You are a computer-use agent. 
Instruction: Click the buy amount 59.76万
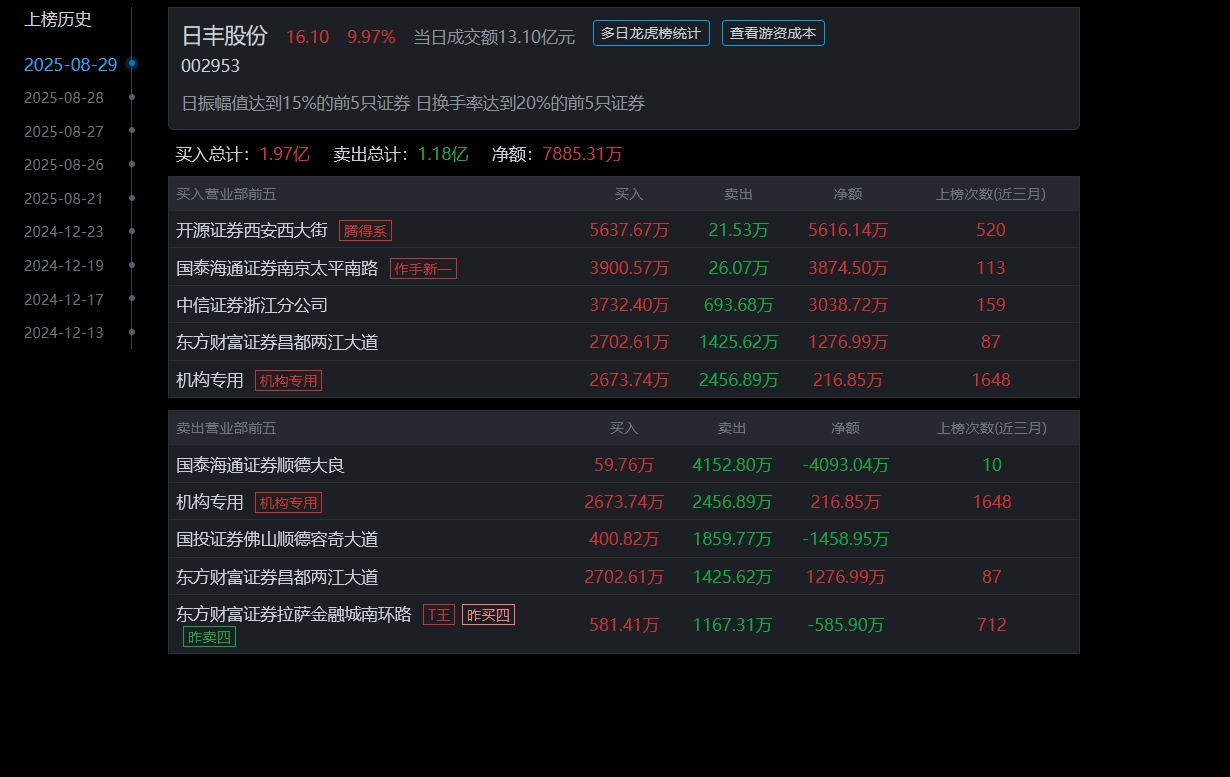pos(624,465)
